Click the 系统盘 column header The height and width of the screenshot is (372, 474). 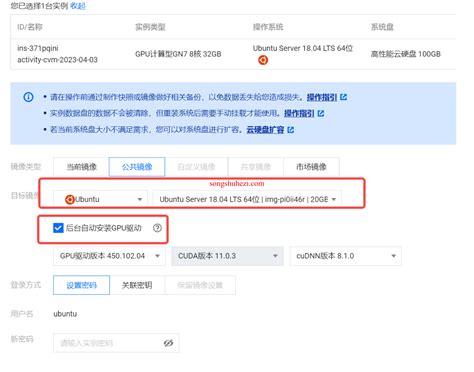(x=382, y=27)
